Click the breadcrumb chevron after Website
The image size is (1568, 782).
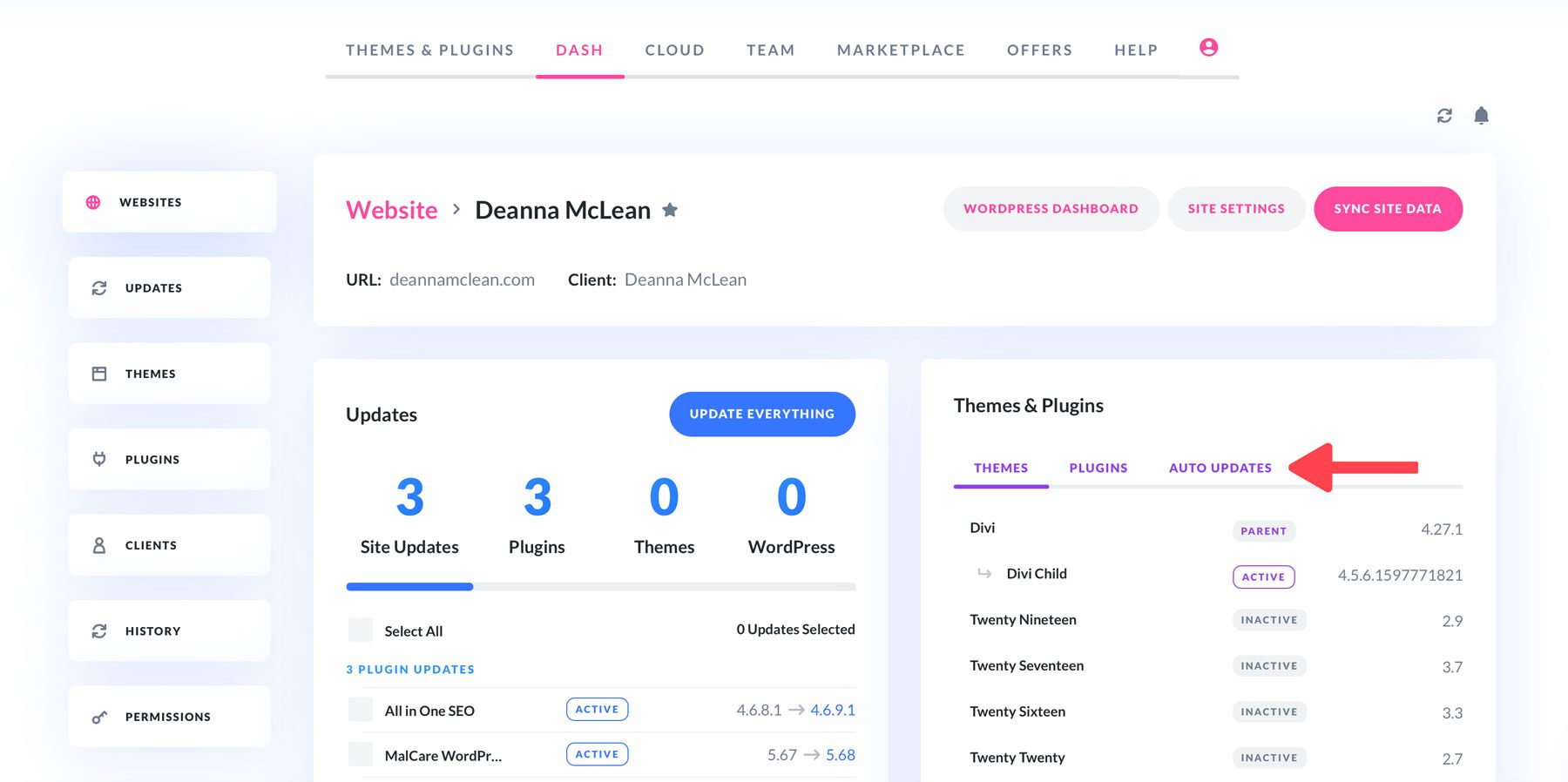(456, 210)
